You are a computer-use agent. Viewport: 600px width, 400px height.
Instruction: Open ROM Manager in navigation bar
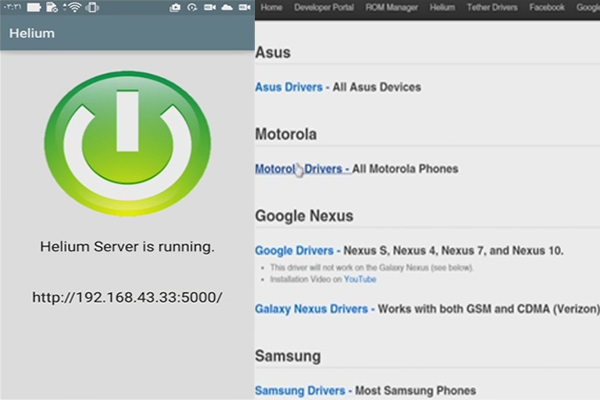391,7
